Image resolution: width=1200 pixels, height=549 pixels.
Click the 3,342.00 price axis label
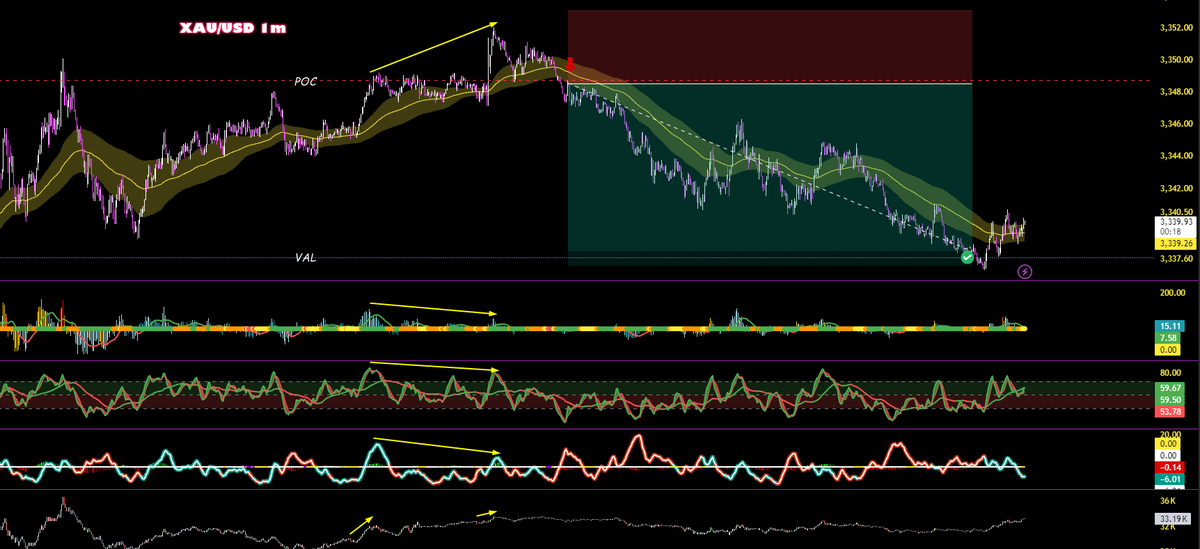[1176, 188]
